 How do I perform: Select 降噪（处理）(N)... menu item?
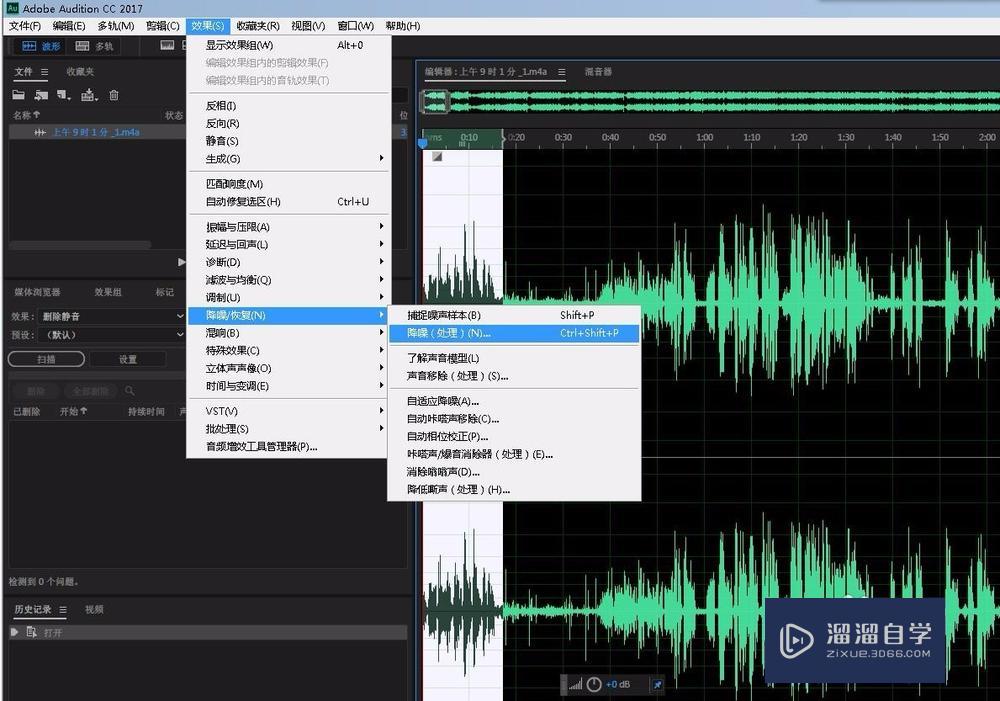(x=513, y=333)
